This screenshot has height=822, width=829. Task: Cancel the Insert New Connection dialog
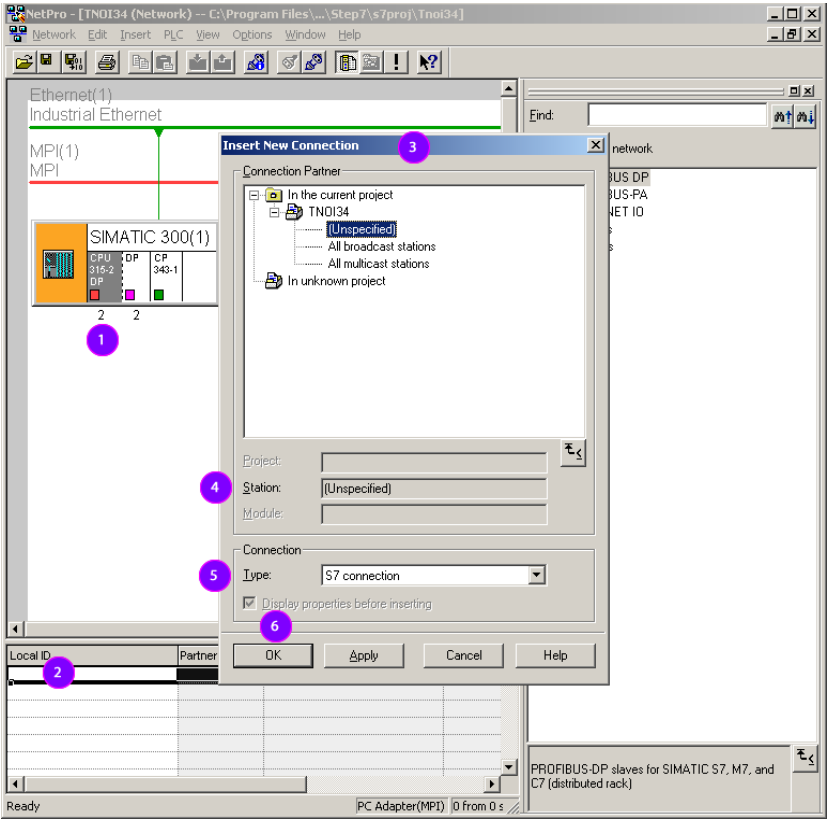(464, 655)
